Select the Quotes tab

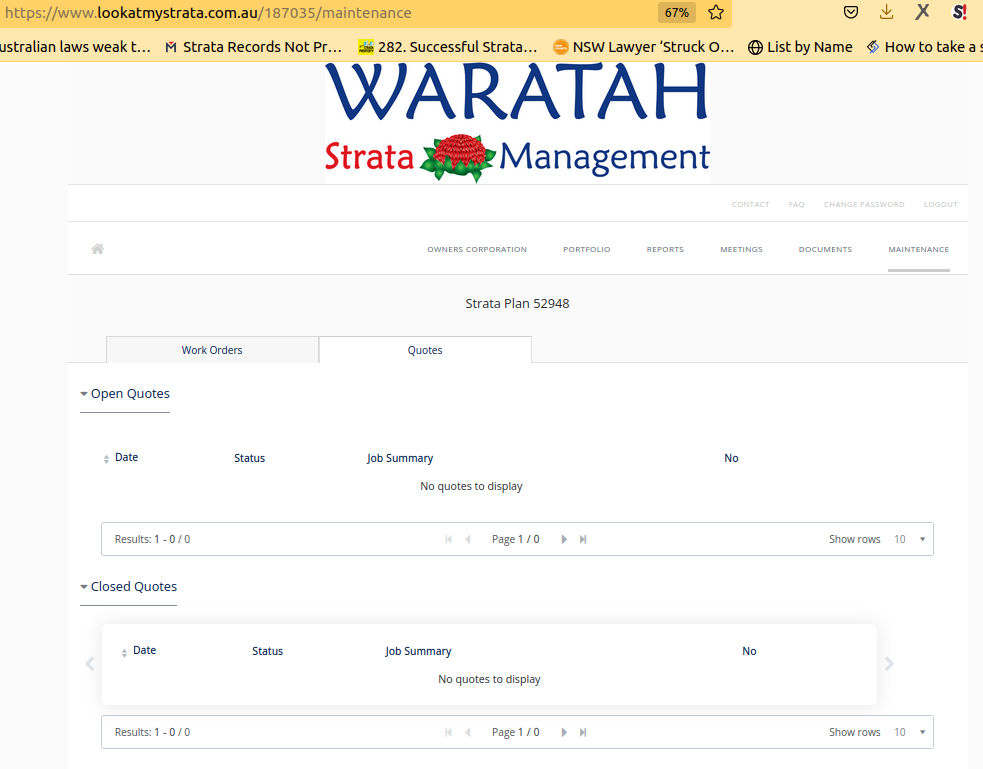pos(425,350)
